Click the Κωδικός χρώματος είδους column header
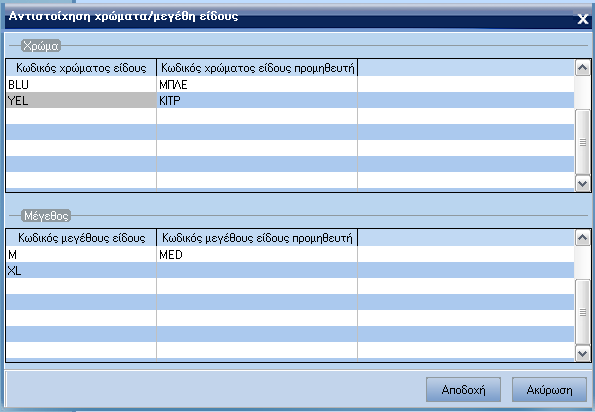 point(81,68)
